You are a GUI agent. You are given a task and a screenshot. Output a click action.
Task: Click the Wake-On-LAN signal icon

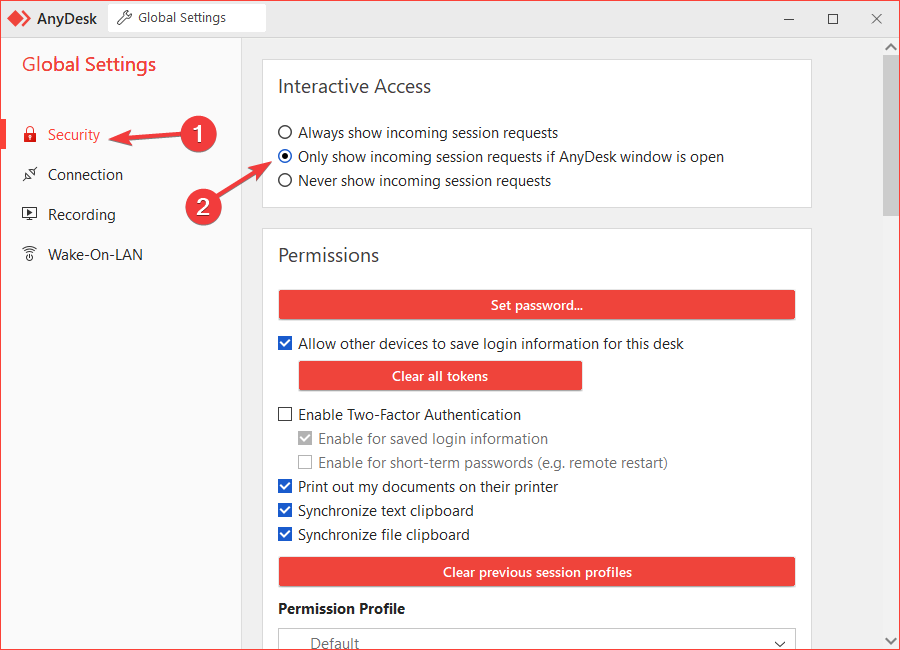(29, 254)
